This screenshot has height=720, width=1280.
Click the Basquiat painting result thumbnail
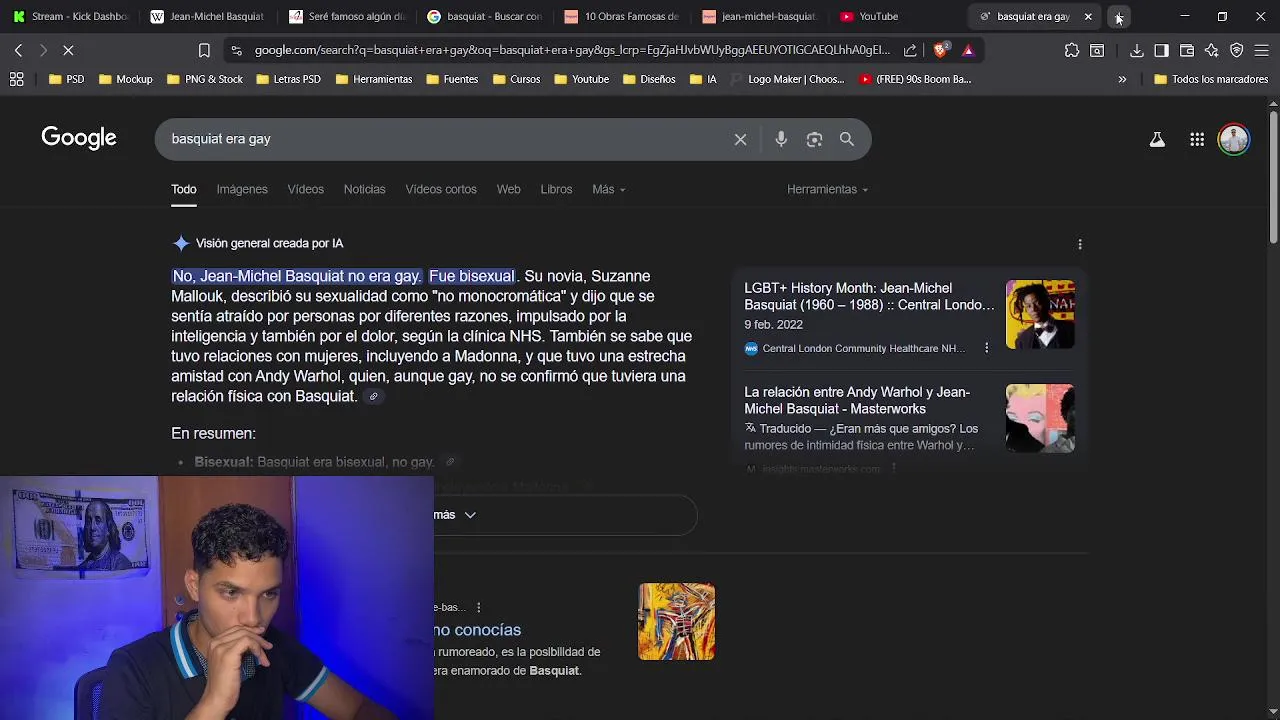point(677,622)
